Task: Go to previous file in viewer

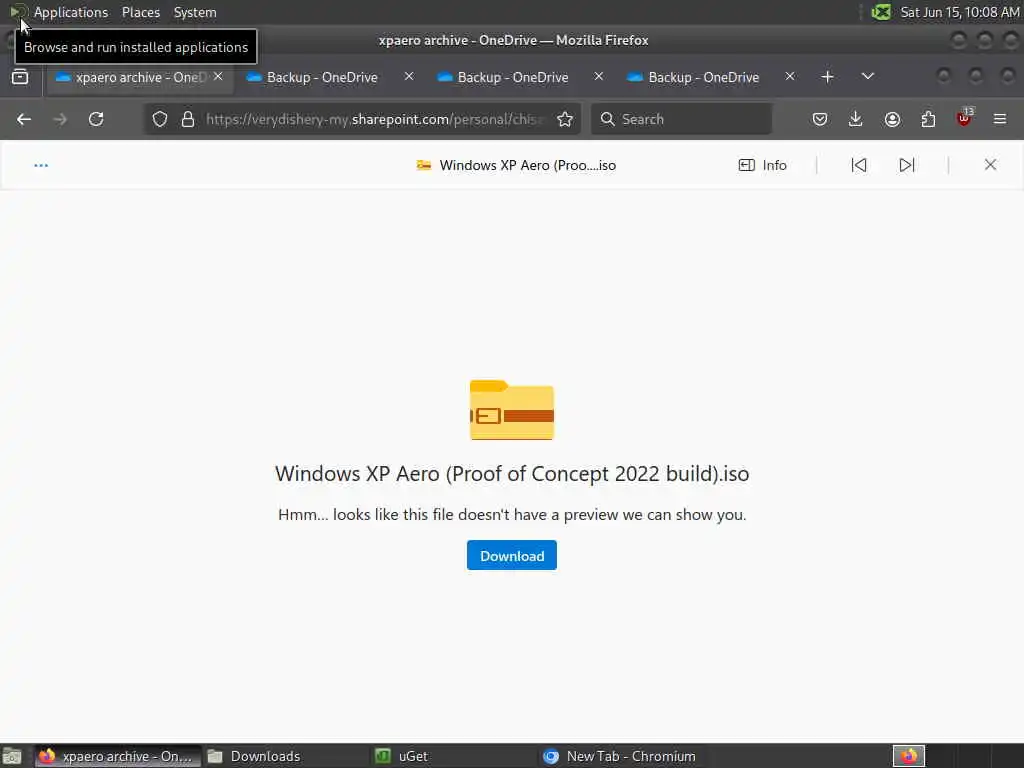Action: [x=859, y=165]
